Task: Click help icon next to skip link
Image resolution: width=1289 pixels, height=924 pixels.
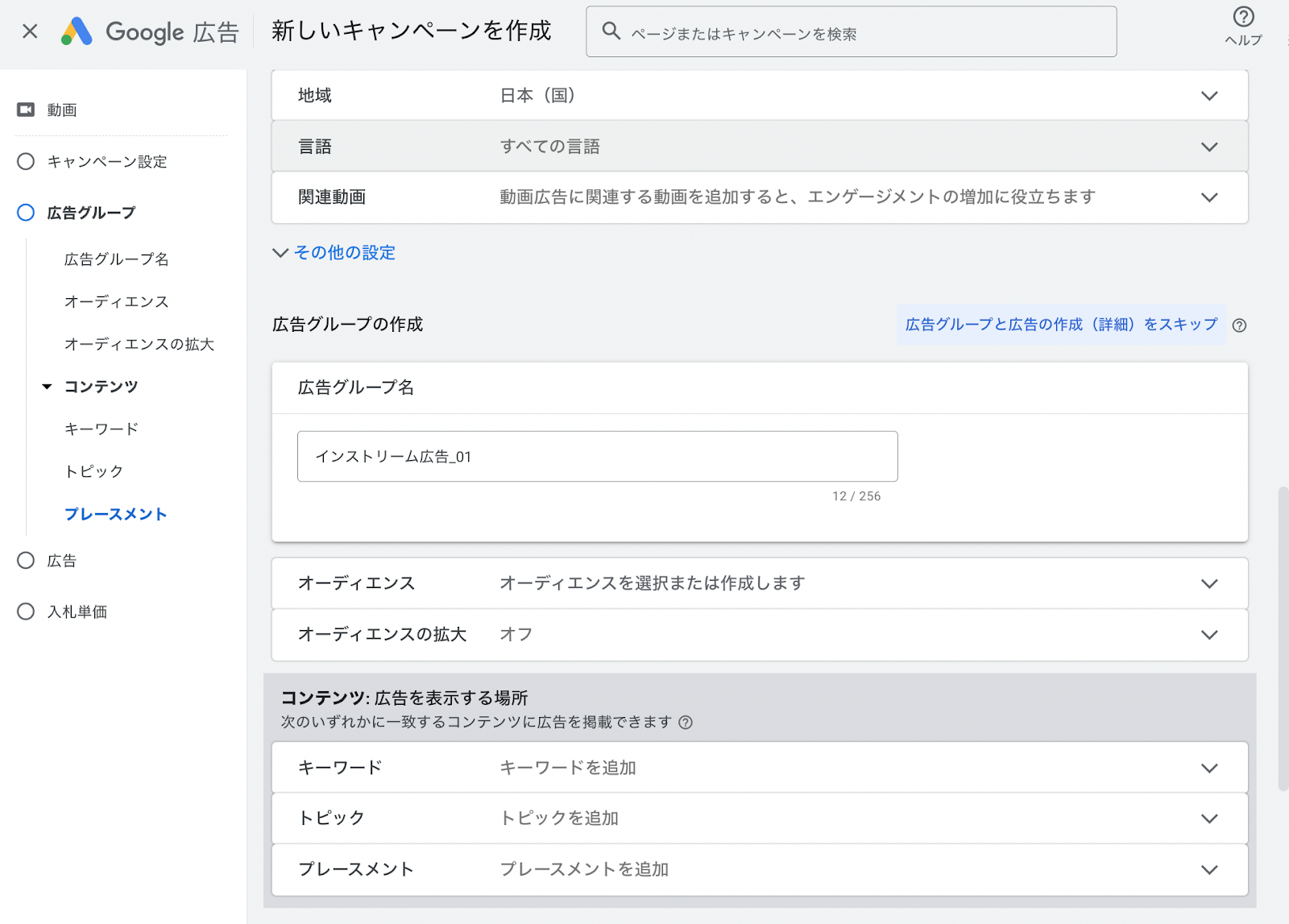Action: pos(1239,325)
